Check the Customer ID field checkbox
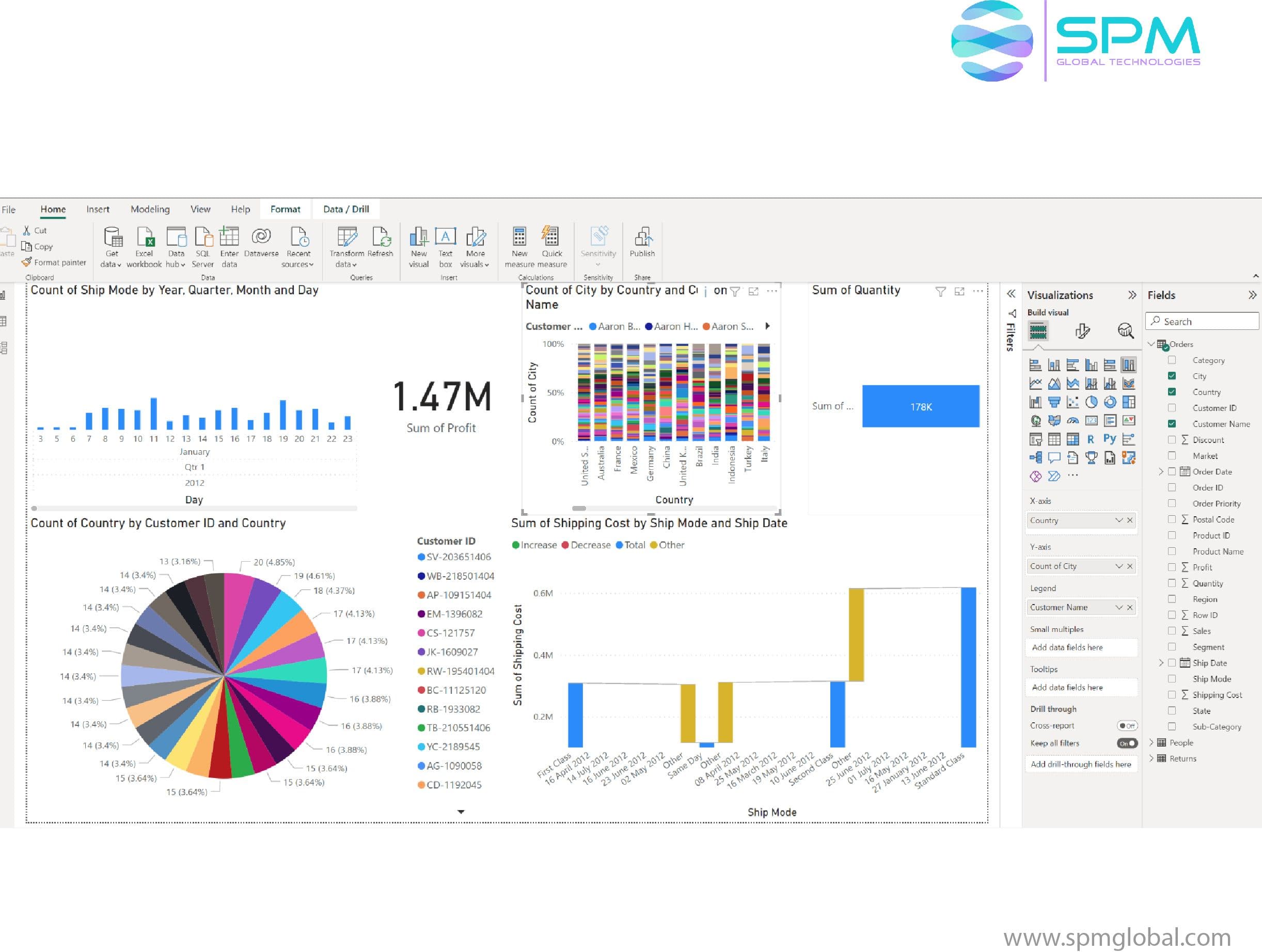The width and height of the screenshot is (1262, 952). click(x=1172, y=408)
